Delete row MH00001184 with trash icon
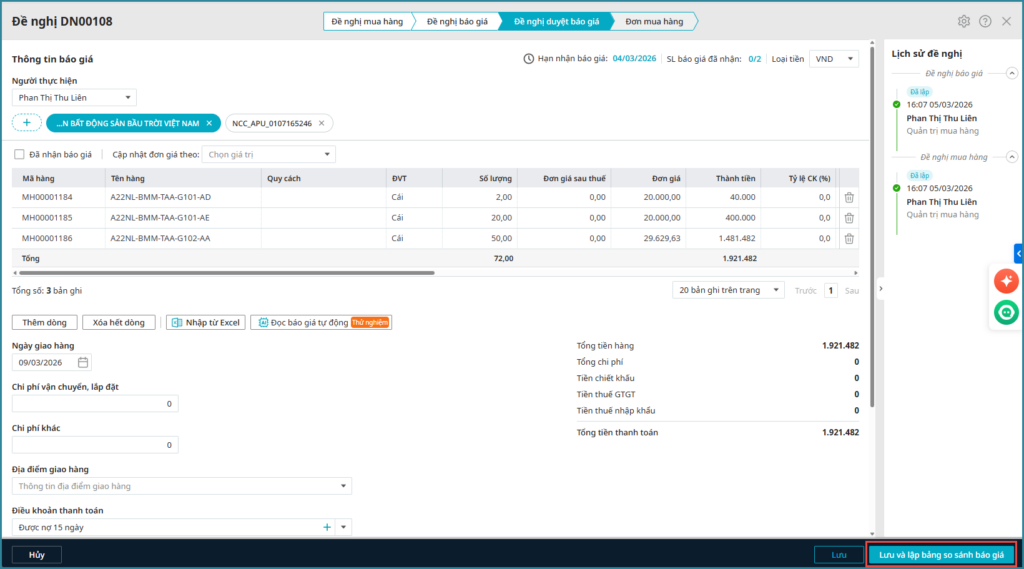The image size is (1024, 569). pyautogui.click(x=848, y=197)
